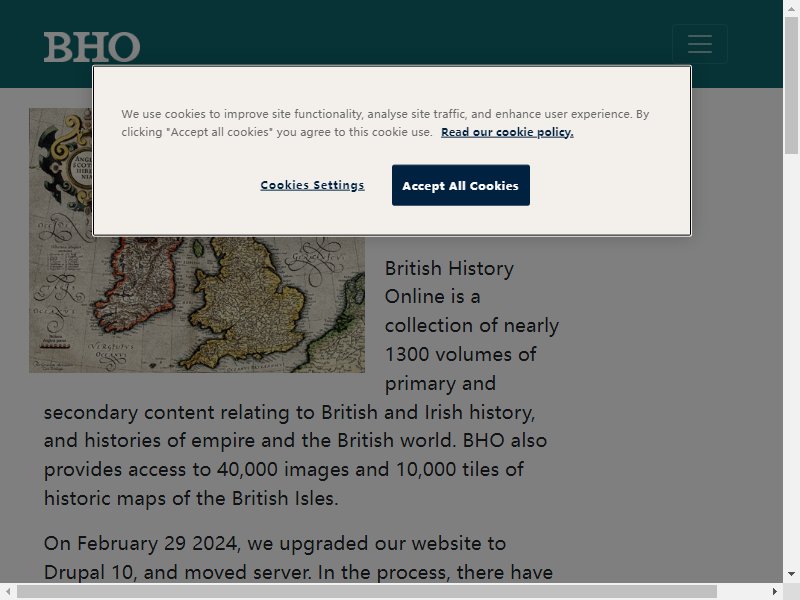The image size is (800, 600).
Task: Click the scroll down arrow
Action: (791, 575)
